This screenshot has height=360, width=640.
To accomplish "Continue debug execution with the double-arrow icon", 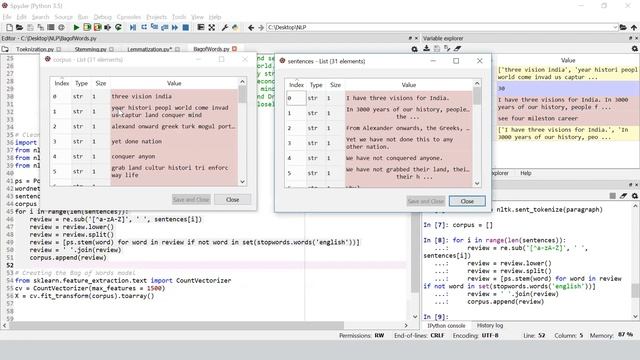I will (175, 27).
